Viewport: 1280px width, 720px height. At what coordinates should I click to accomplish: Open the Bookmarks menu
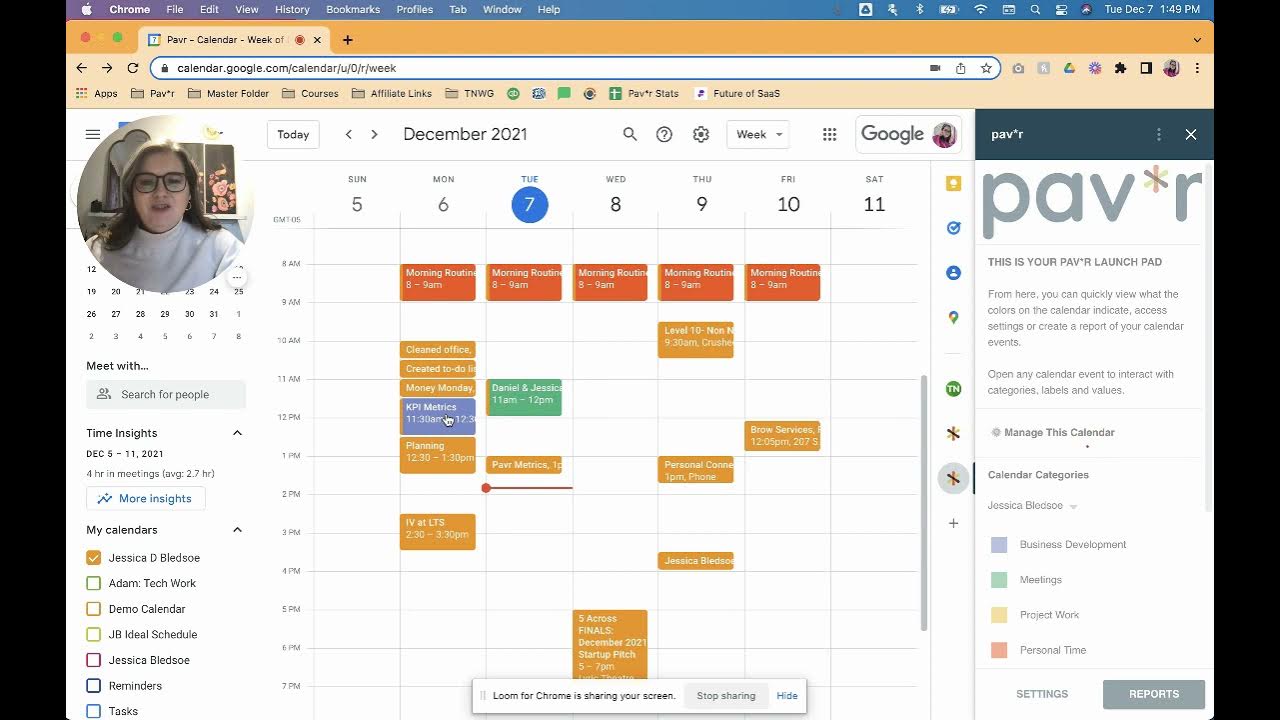(353, 9)
